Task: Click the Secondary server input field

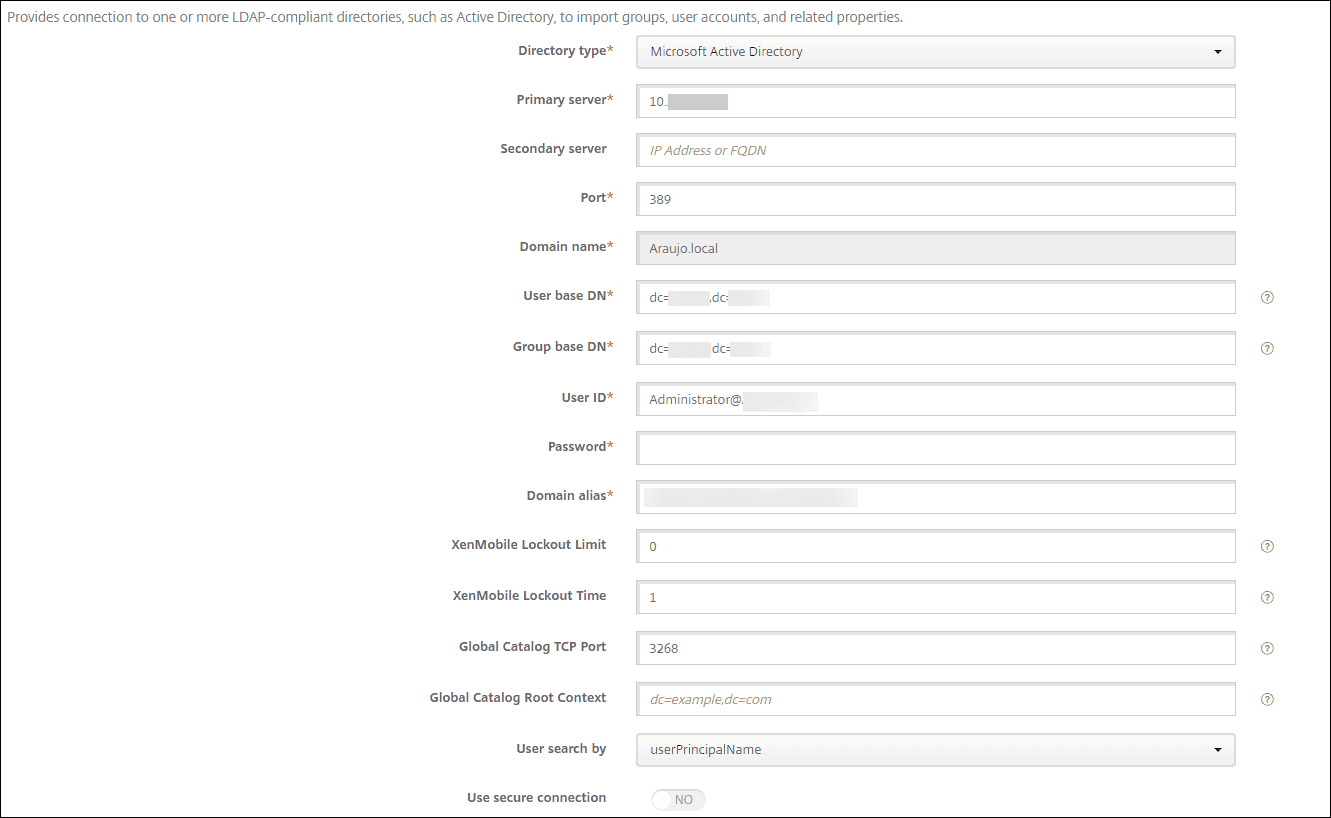Action: click(x=935, y=150)
